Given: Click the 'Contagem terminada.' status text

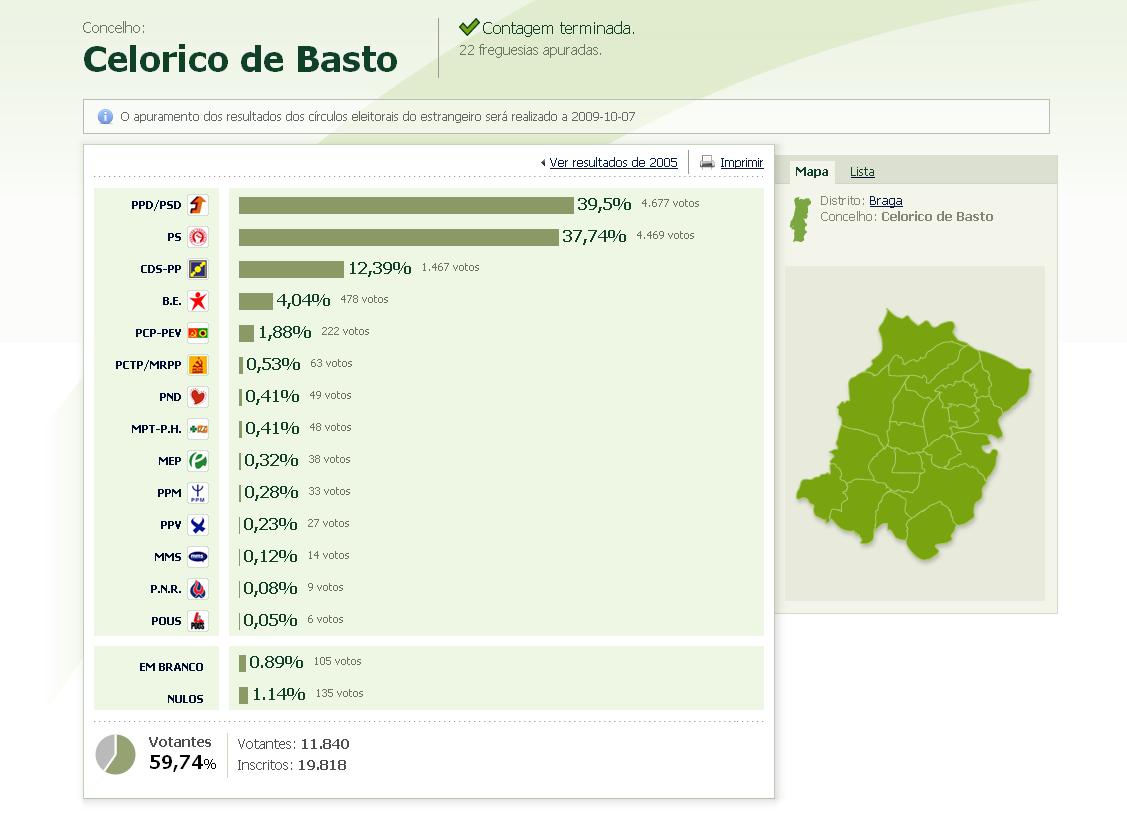Looking at the screenshot, I should coord(558,28).
